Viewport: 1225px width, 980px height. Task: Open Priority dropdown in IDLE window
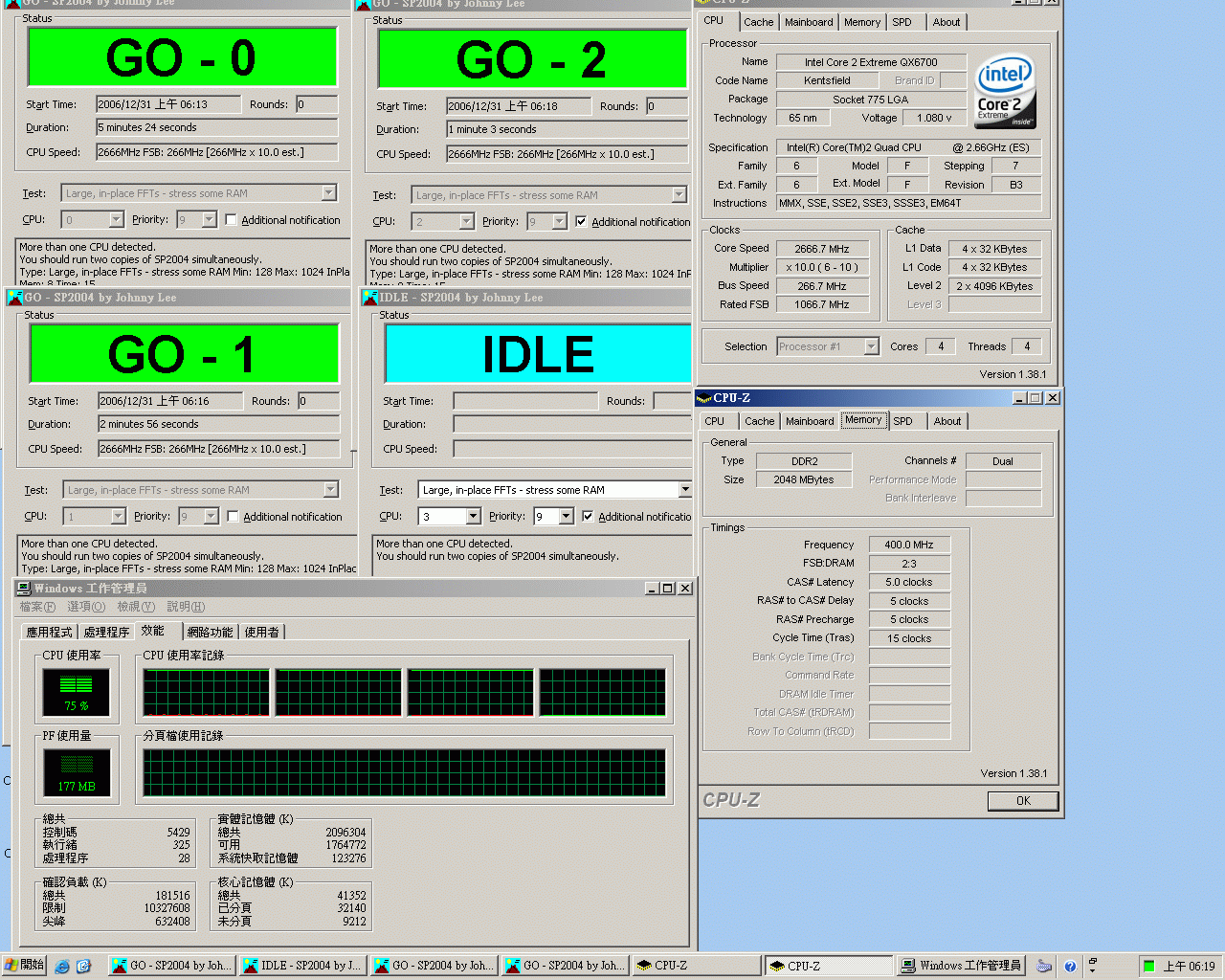pos(566,517)
